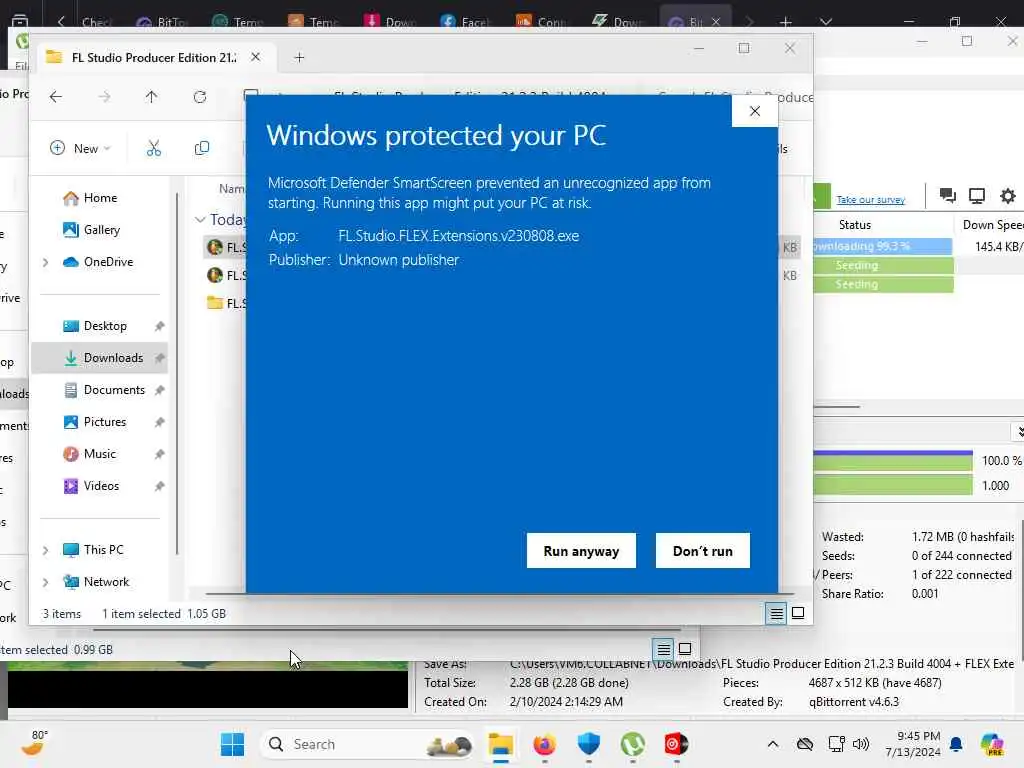The image size is (1024, 768).
Task: Open Windows Start menu
Action: tap(232, 744)
